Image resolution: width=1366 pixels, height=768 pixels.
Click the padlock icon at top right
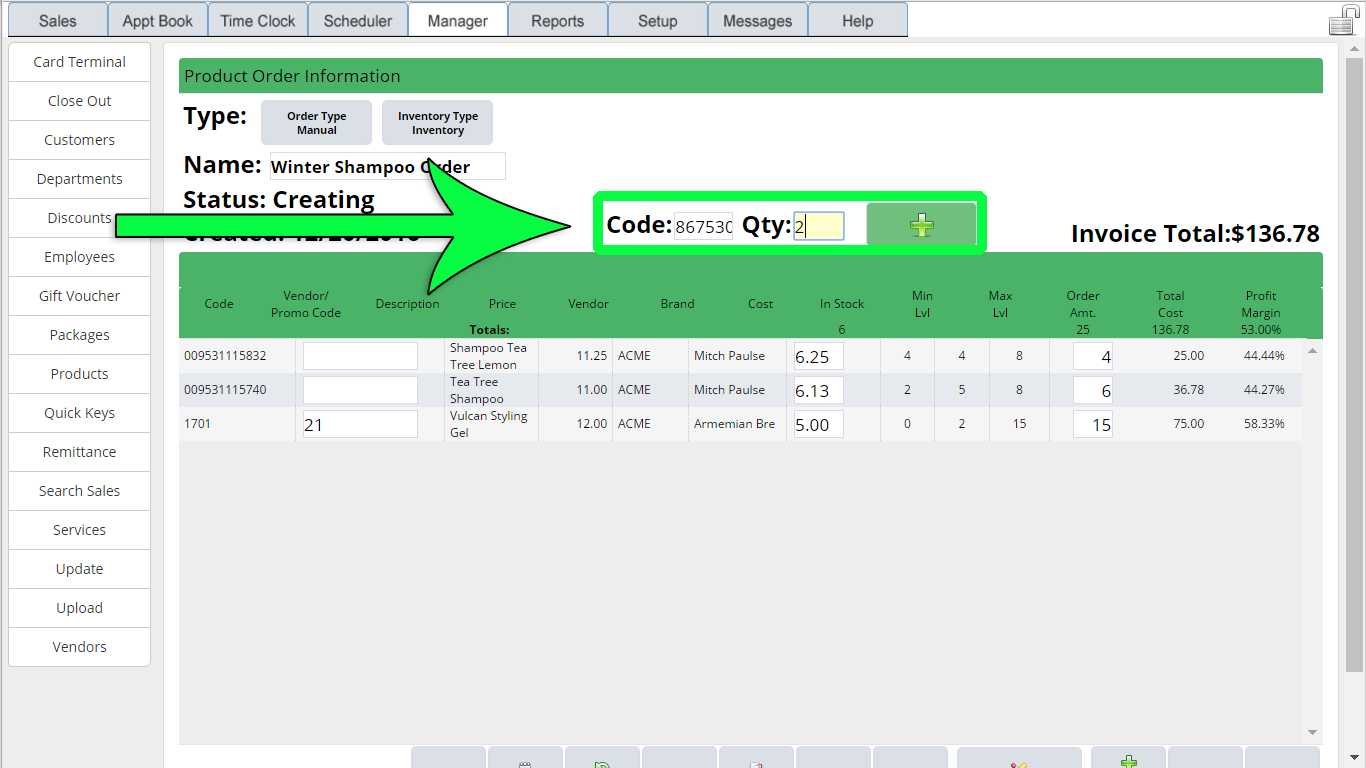click(1343, 19)
